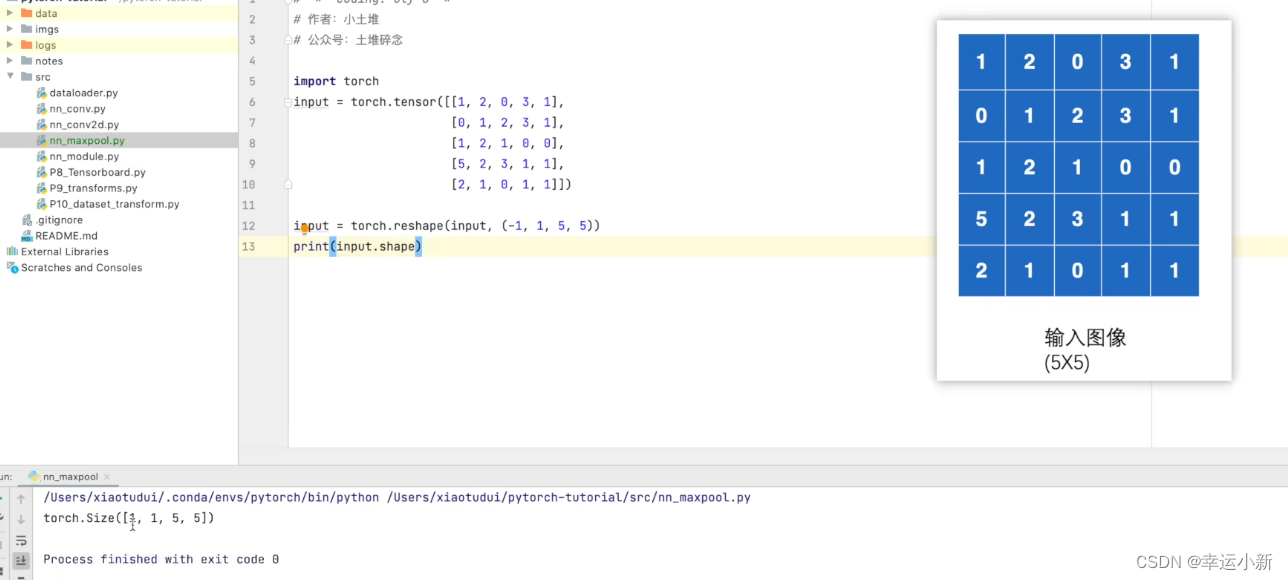Click the .gitignore file icon
Image resolution: width=1288 pixels, height=580 pixels.
tap(27, 220)
